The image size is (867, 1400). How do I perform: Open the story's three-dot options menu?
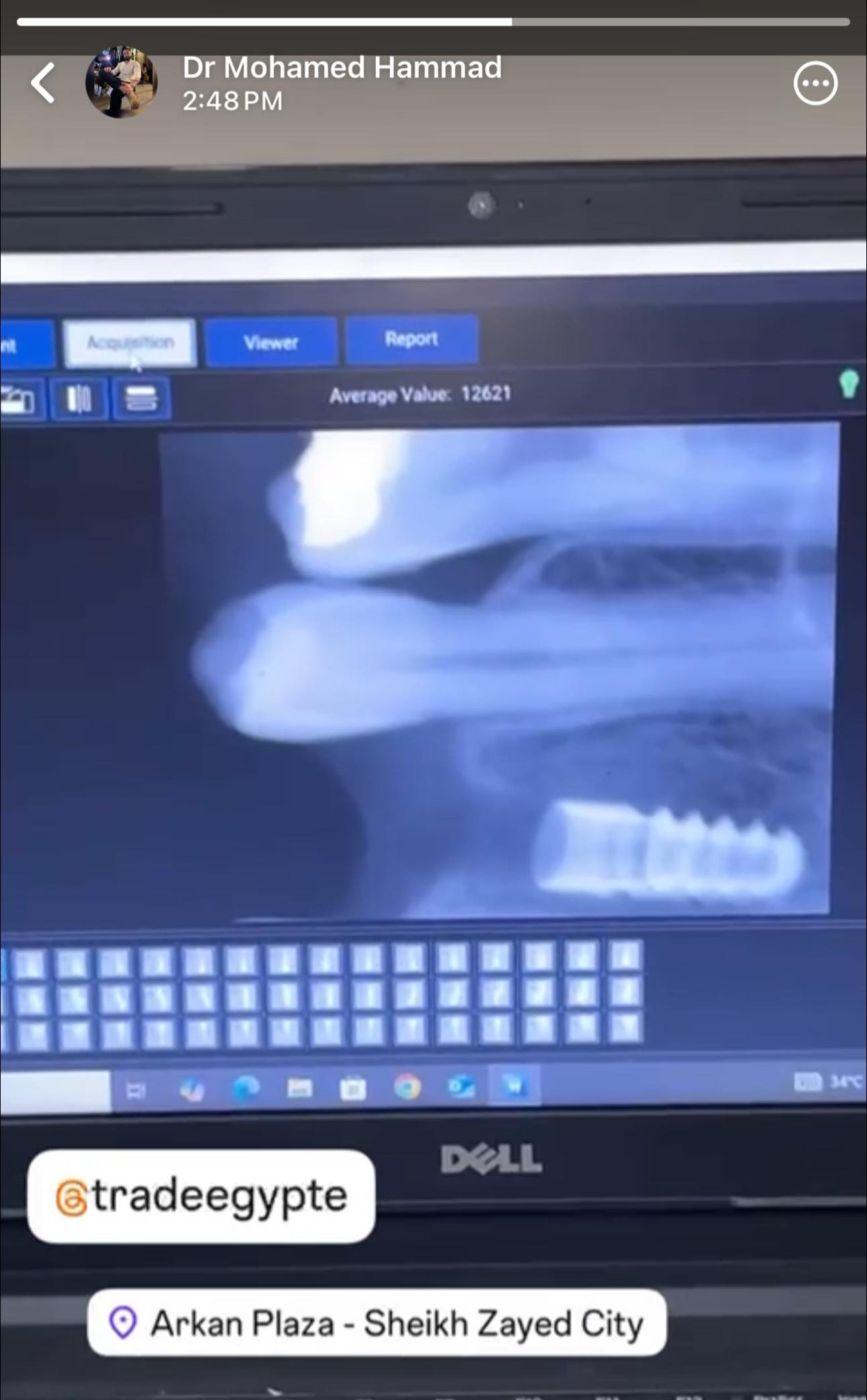(x=815, y=83)
